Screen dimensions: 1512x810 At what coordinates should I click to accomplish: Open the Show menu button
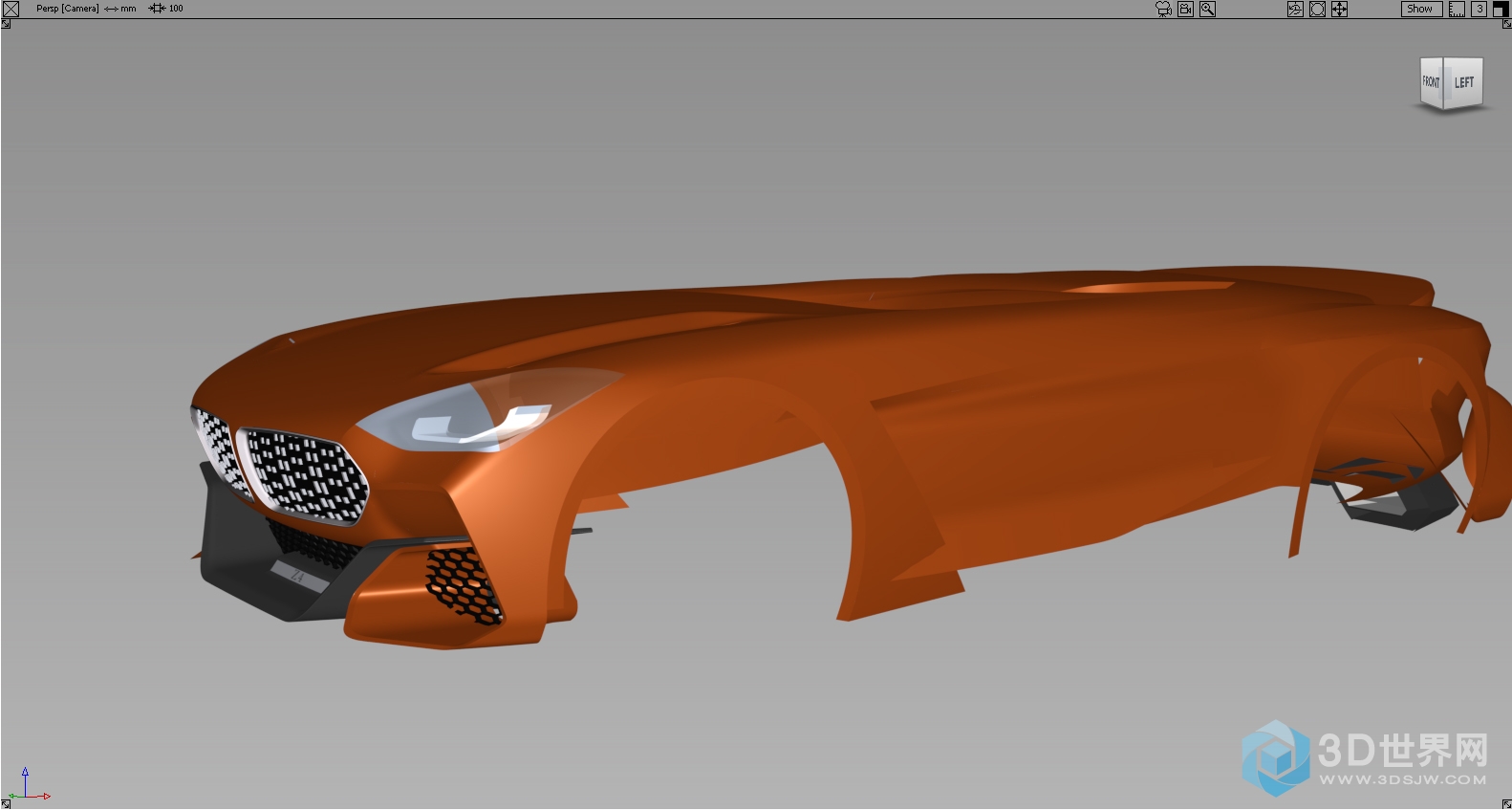(x=1421, y=9)
